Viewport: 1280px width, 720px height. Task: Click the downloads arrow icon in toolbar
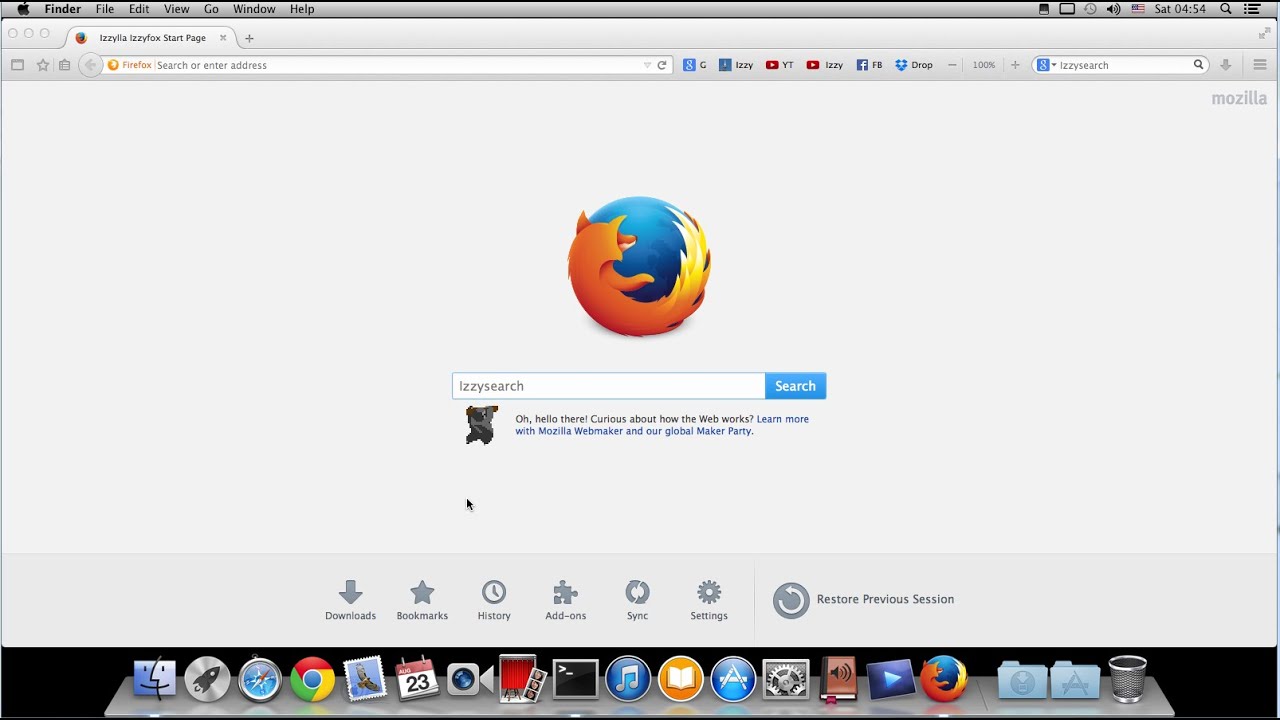pyautogui.click(x=1226, y=65)
